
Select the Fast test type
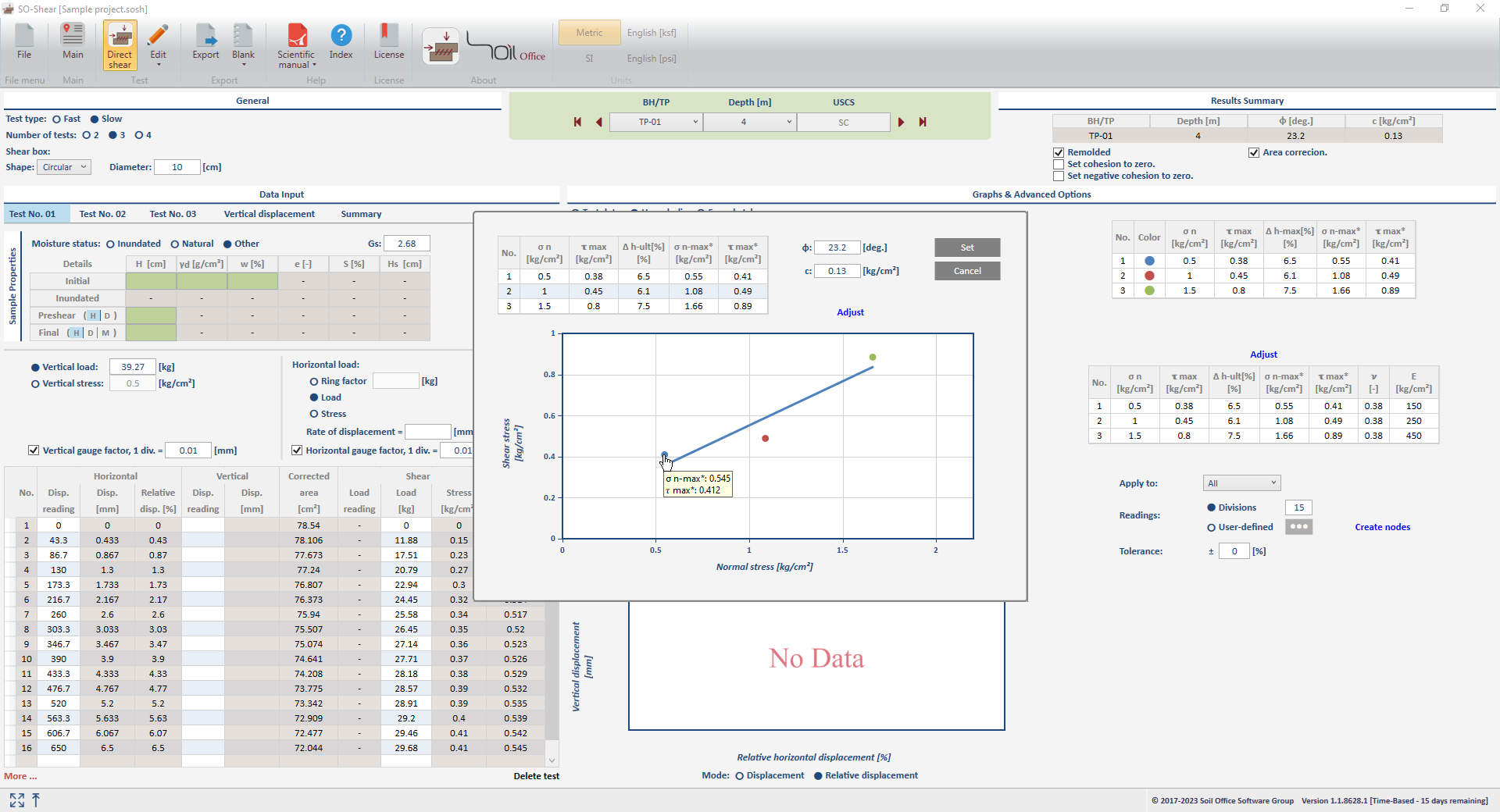[57, 119]
